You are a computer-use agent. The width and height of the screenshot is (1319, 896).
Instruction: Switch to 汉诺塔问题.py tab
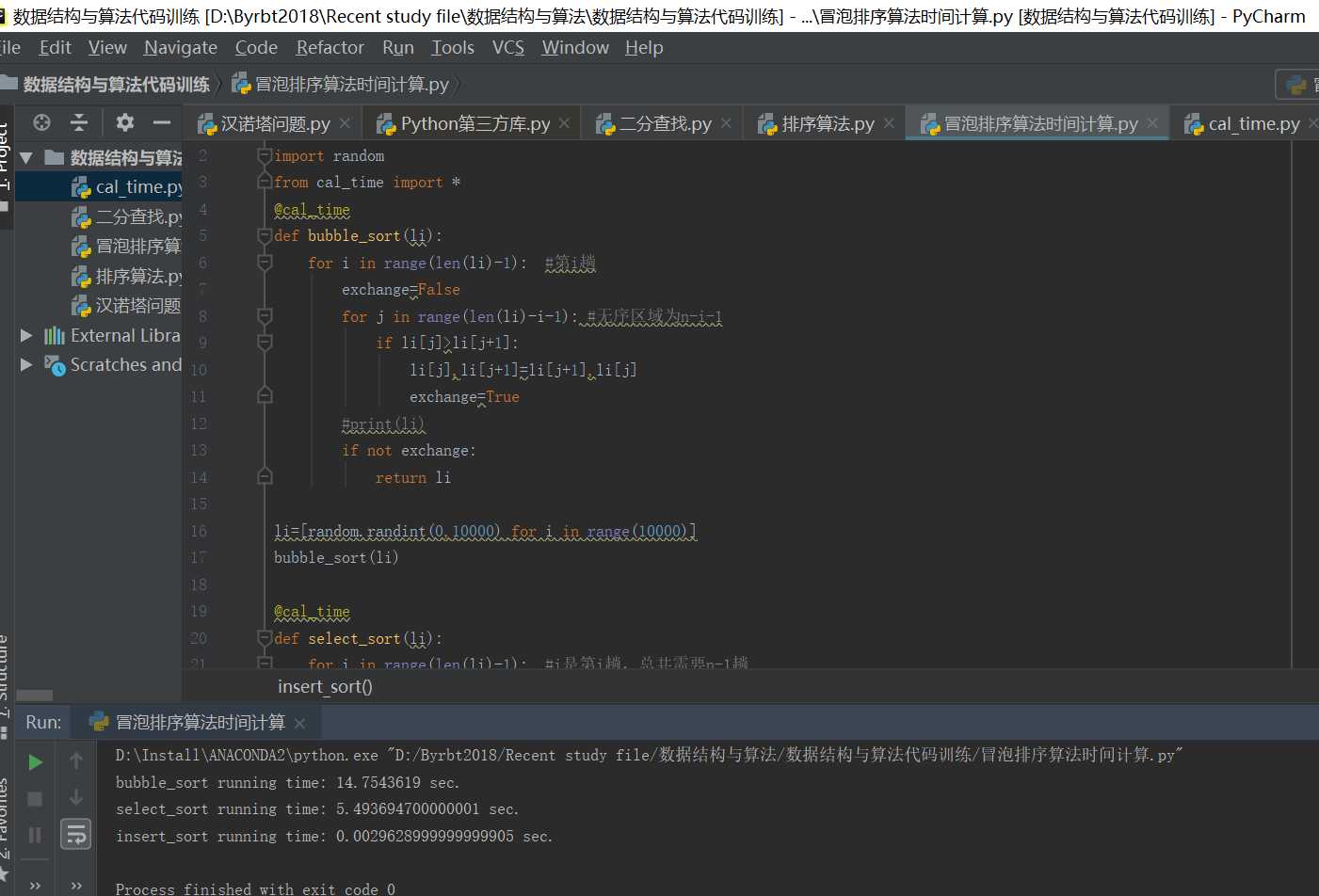tap(275, 123)
